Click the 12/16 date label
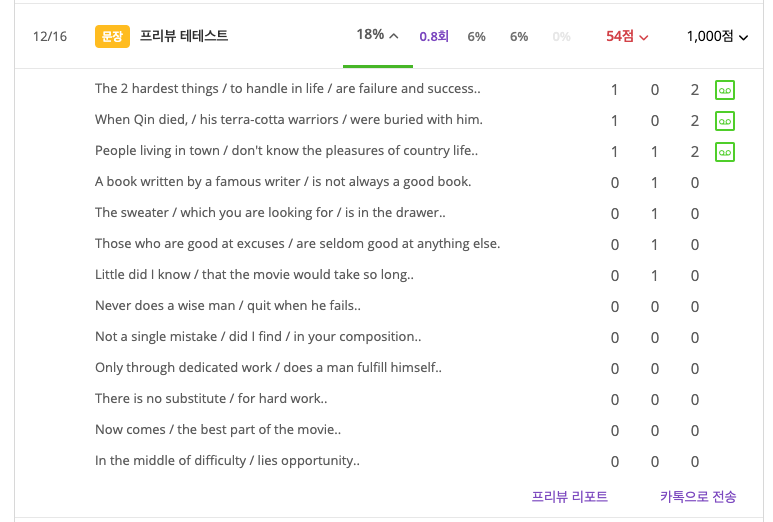The height and width of the screenshot is (522, 773). 50,36
